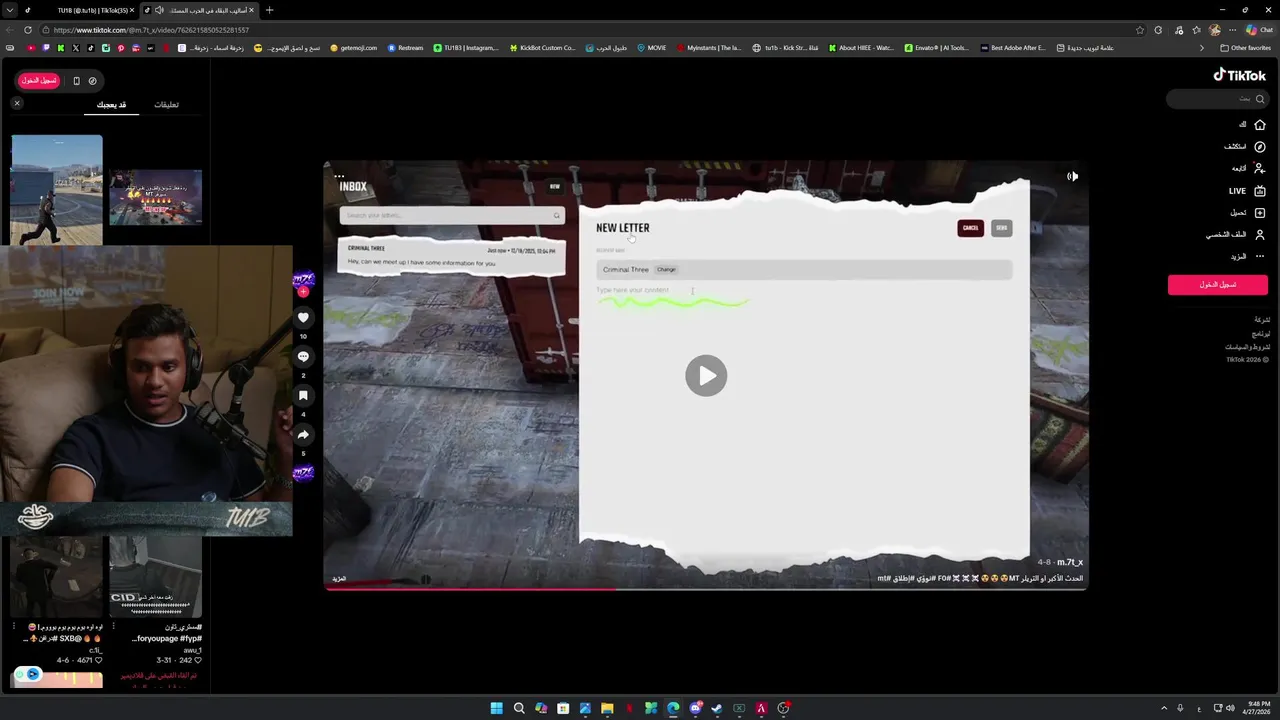Open File Explorer from the taskbar
The image size is (1280, 720).
tap(607, 708)
